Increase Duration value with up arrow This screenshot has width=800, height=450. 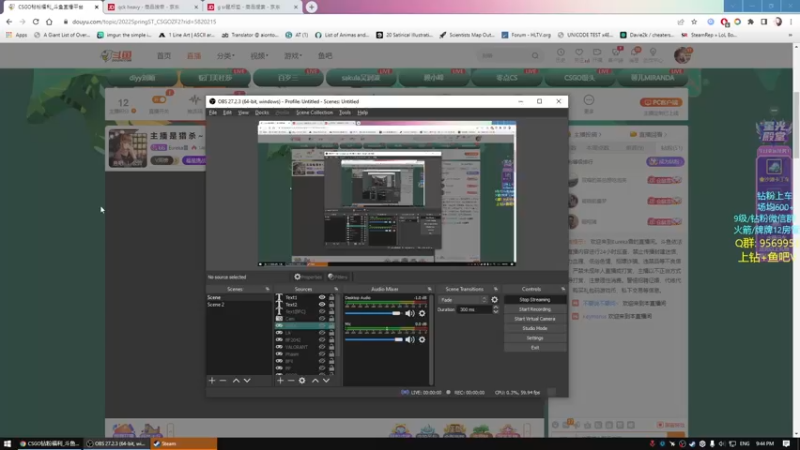[x=495, y=308]
